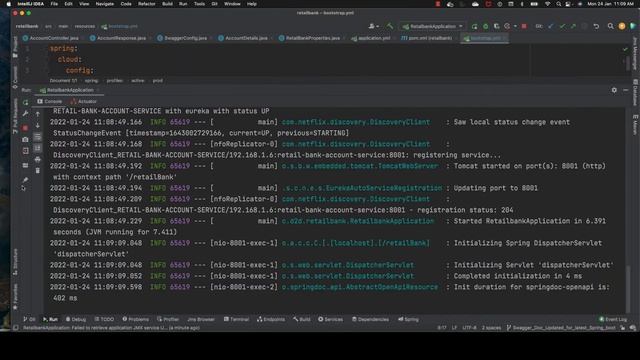Open the Debug tool window button
640x360 pixels.
(x=76, y=319)
